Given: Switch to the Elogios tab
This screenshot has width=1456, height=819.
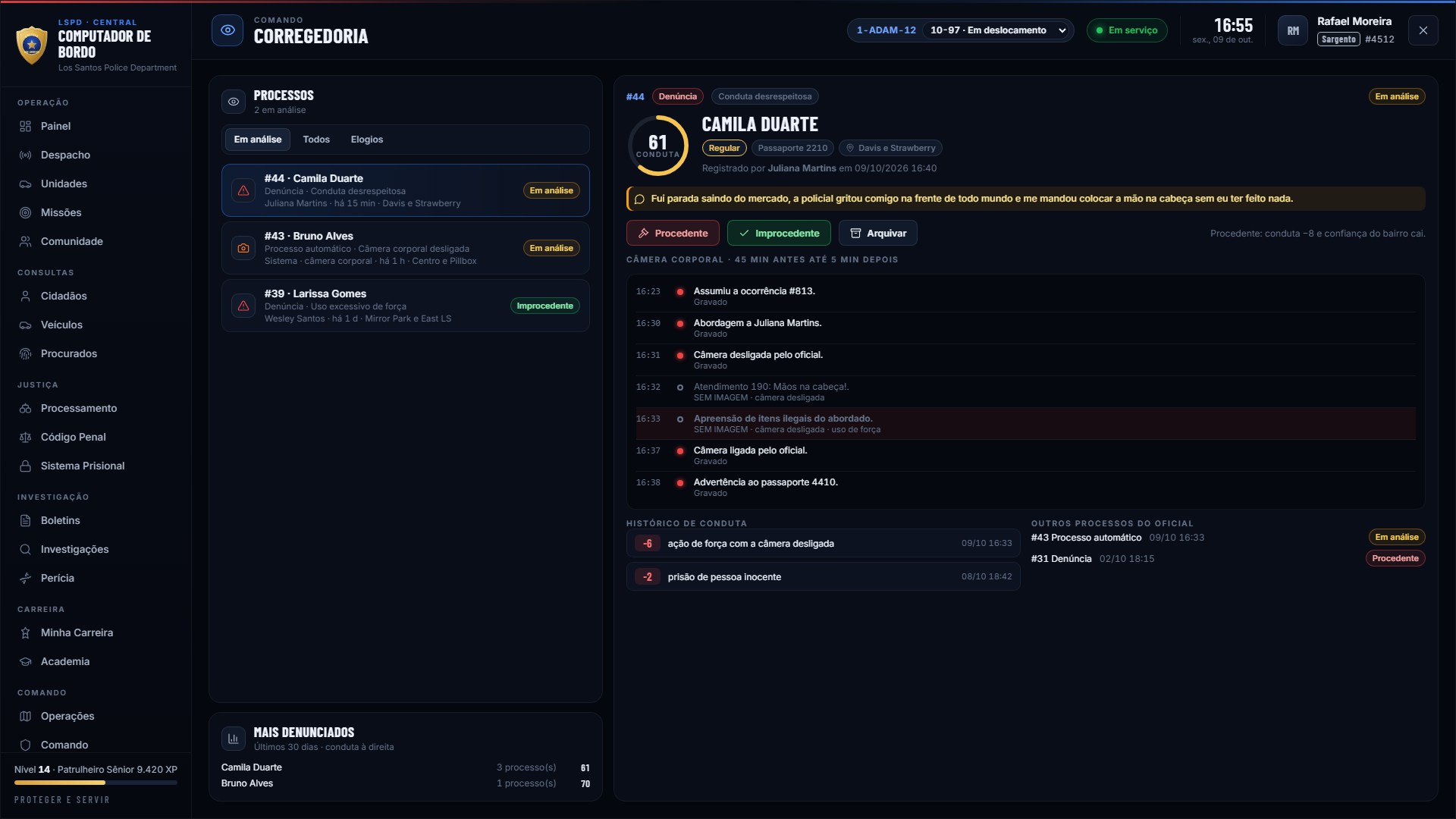Looking at the screenshot, I should (367, 140).
